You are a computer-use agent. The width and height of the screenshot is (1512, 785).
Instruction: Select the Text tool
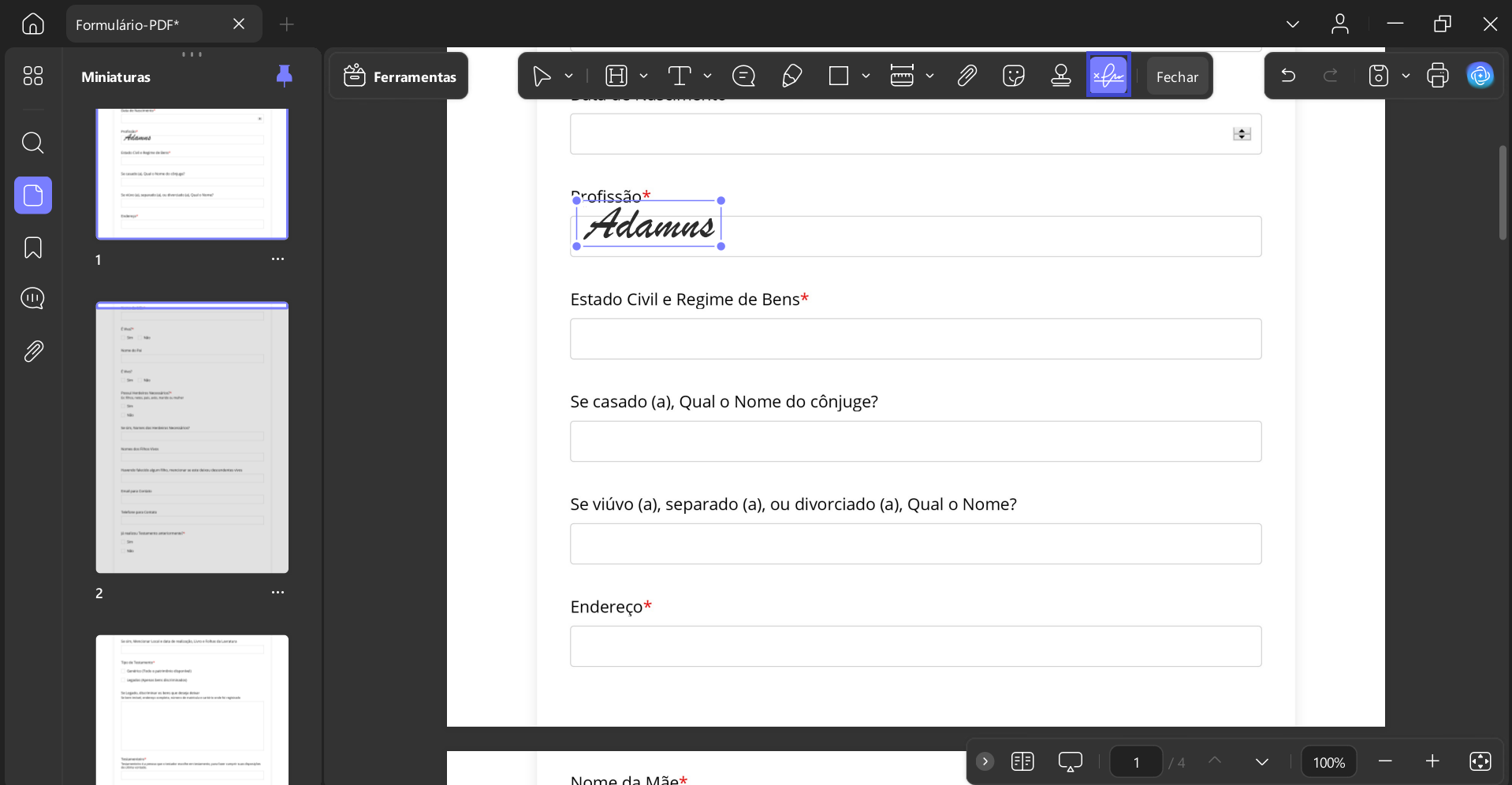point(680,76)
